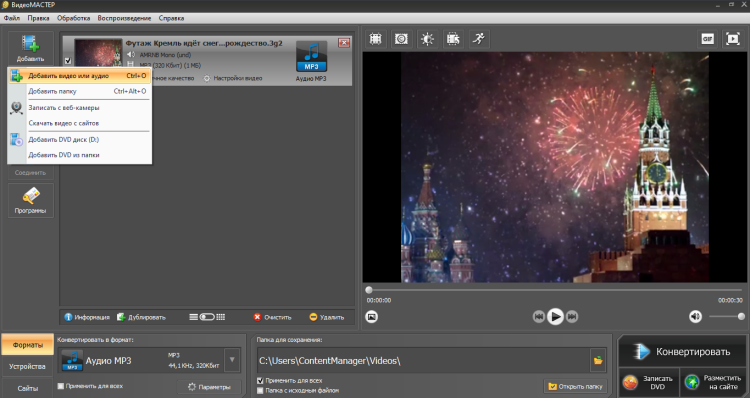This screenshot has width=750, height=398.
Task: Click the video file thumbnail in list
Action: (98, 54)
